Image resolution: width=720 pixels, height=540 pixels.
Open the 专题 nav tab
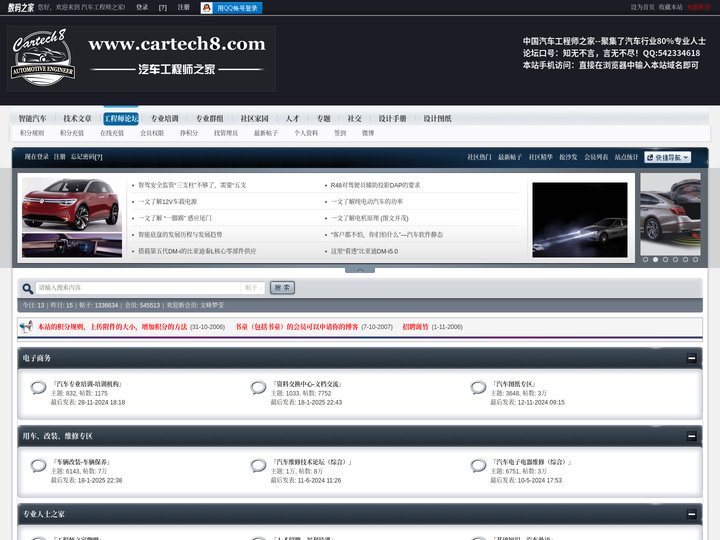point(324,118)
